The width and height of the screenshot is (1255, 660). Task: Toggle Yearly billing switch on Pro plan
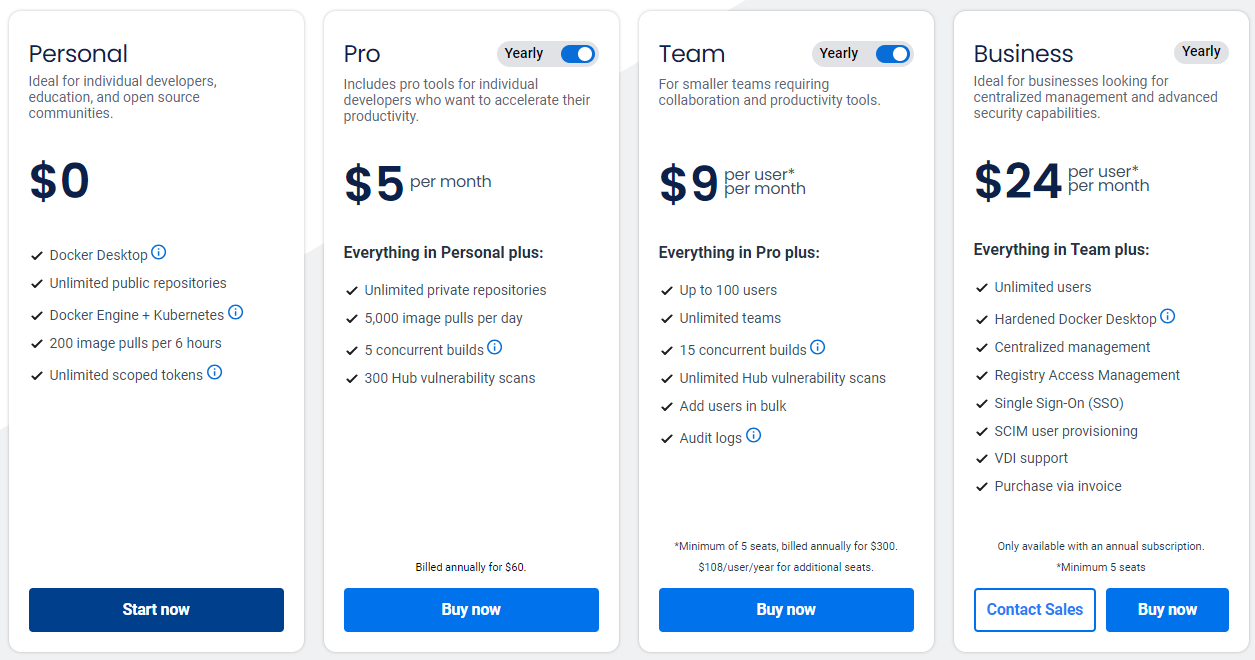pos(577,54)
